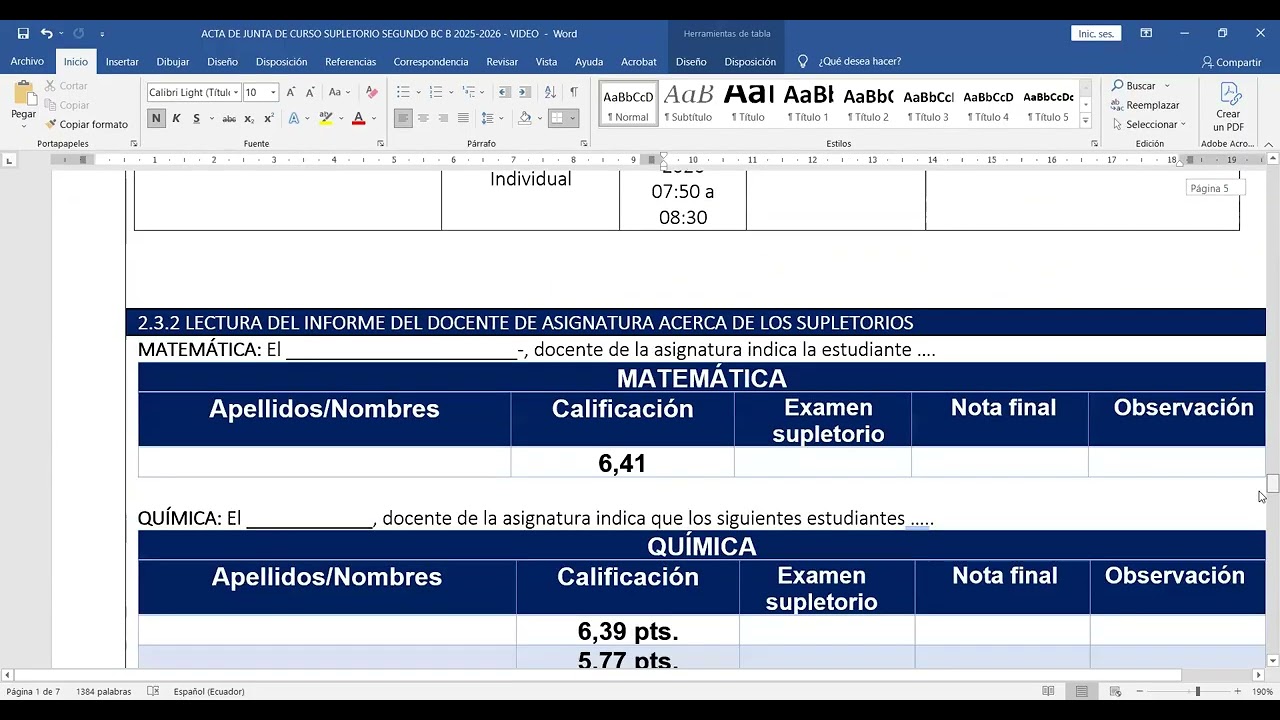Open the Archivo menu
1280x720 pixels.
point(27,61)
